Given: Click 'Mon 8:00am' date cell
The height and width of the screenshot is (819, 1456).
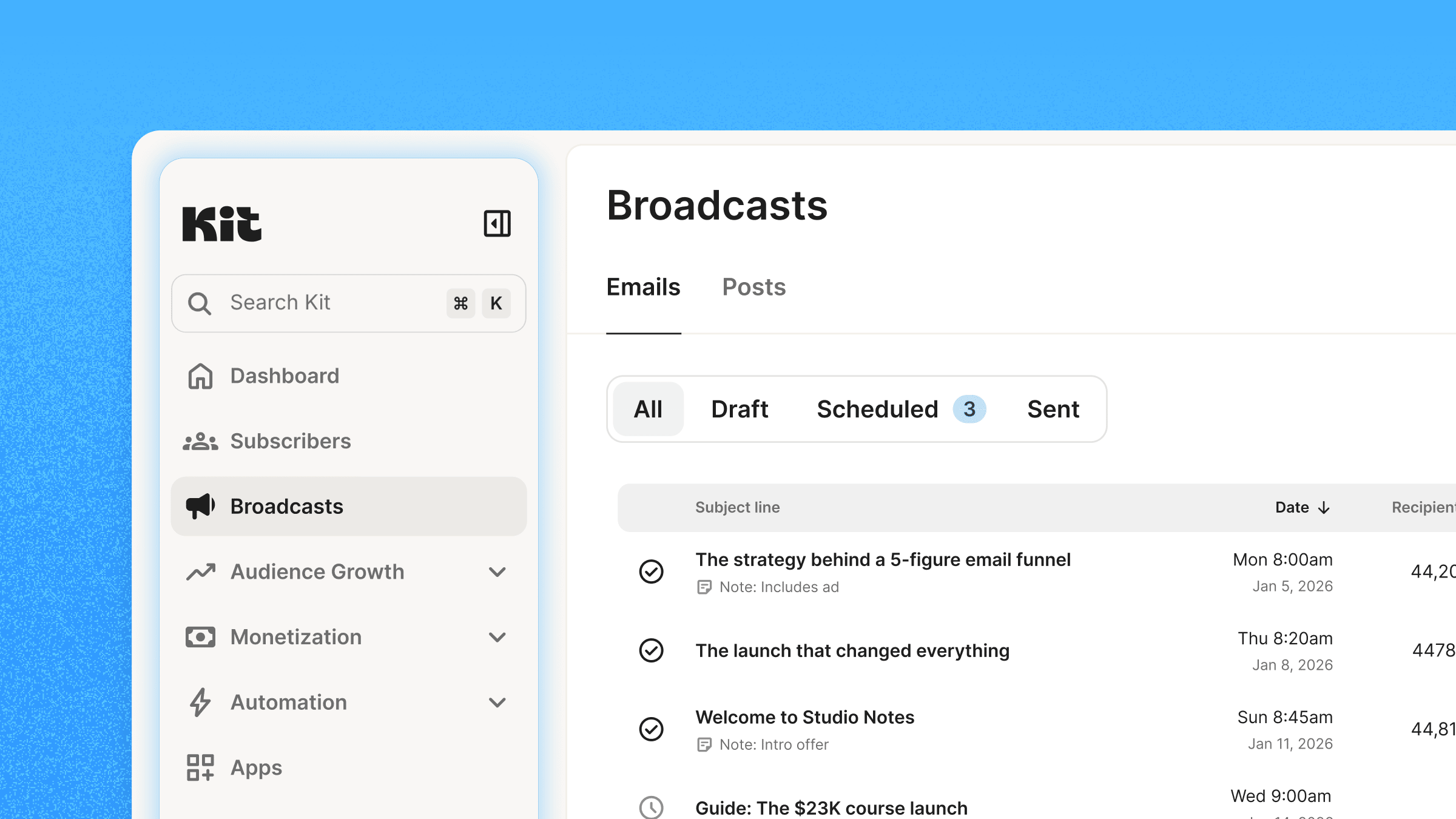Looking at the screenshot, I should [1282, 559].
